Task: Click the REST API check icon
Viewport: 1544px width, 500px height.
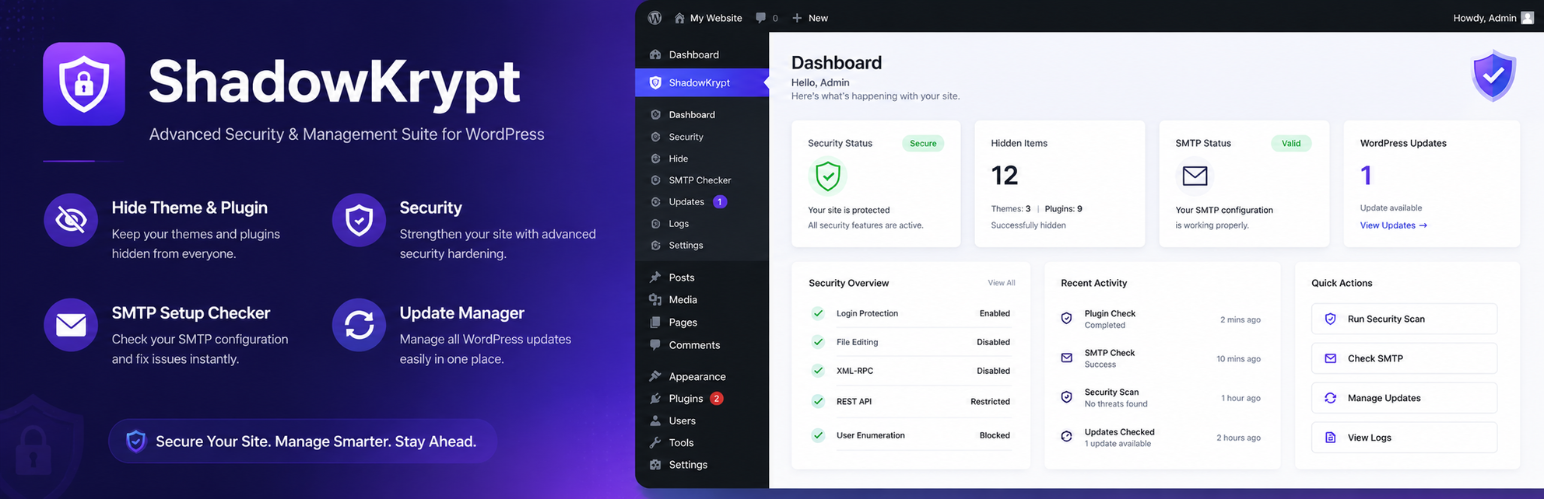Action: [x=818, y=402]
